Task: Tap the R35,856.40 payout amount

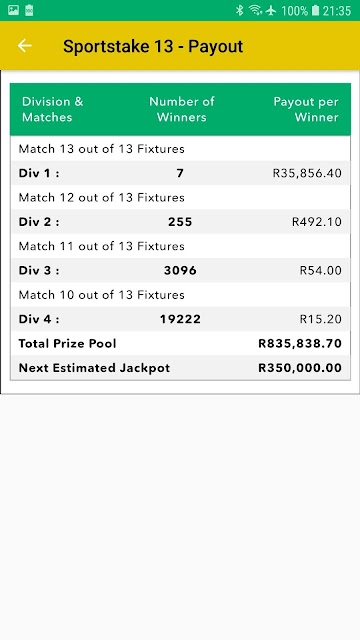Action: coord(307,173)
